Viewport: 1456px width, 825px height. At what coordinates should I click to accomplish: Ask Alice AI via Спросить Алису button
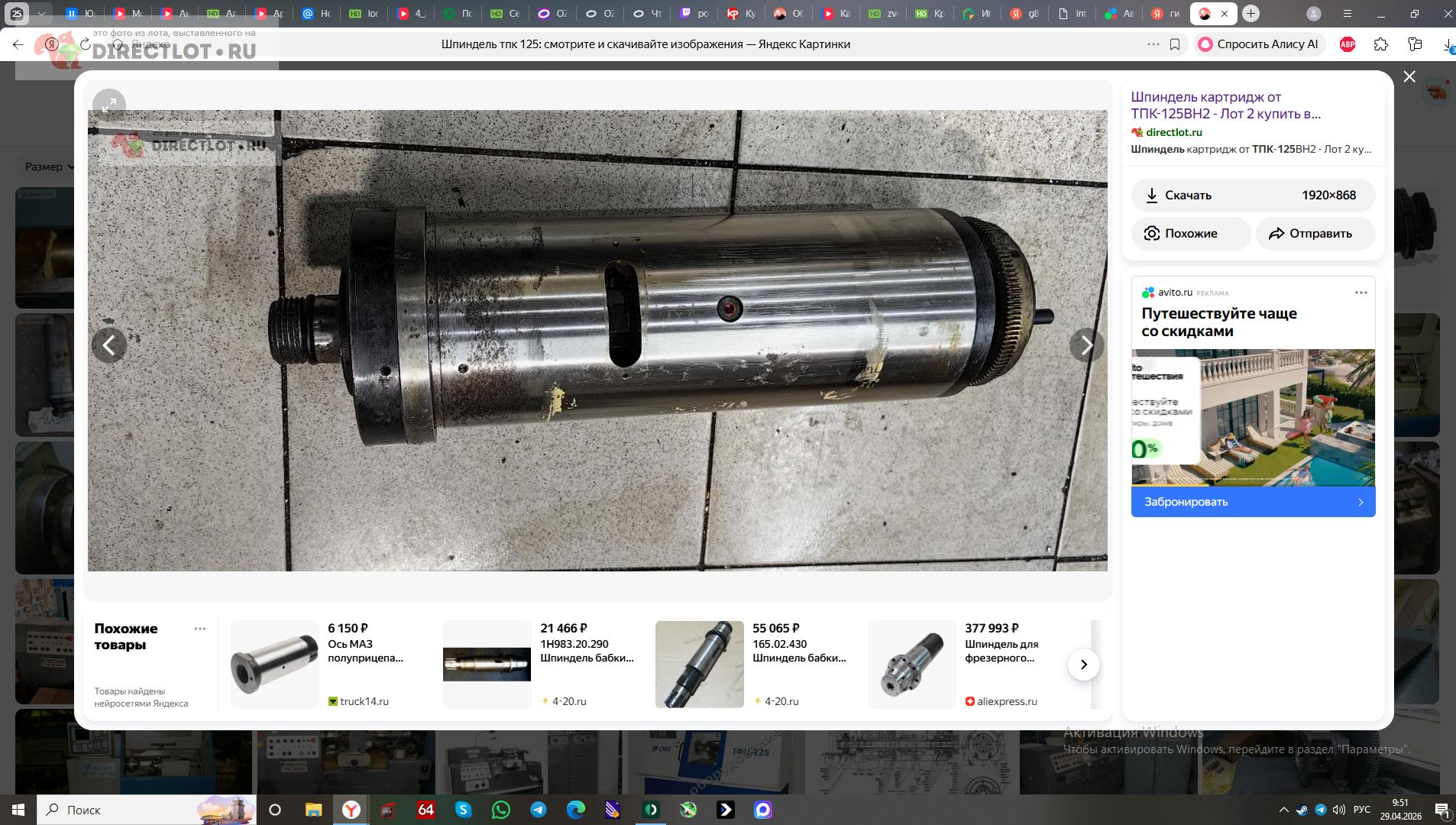(1258, 44)
